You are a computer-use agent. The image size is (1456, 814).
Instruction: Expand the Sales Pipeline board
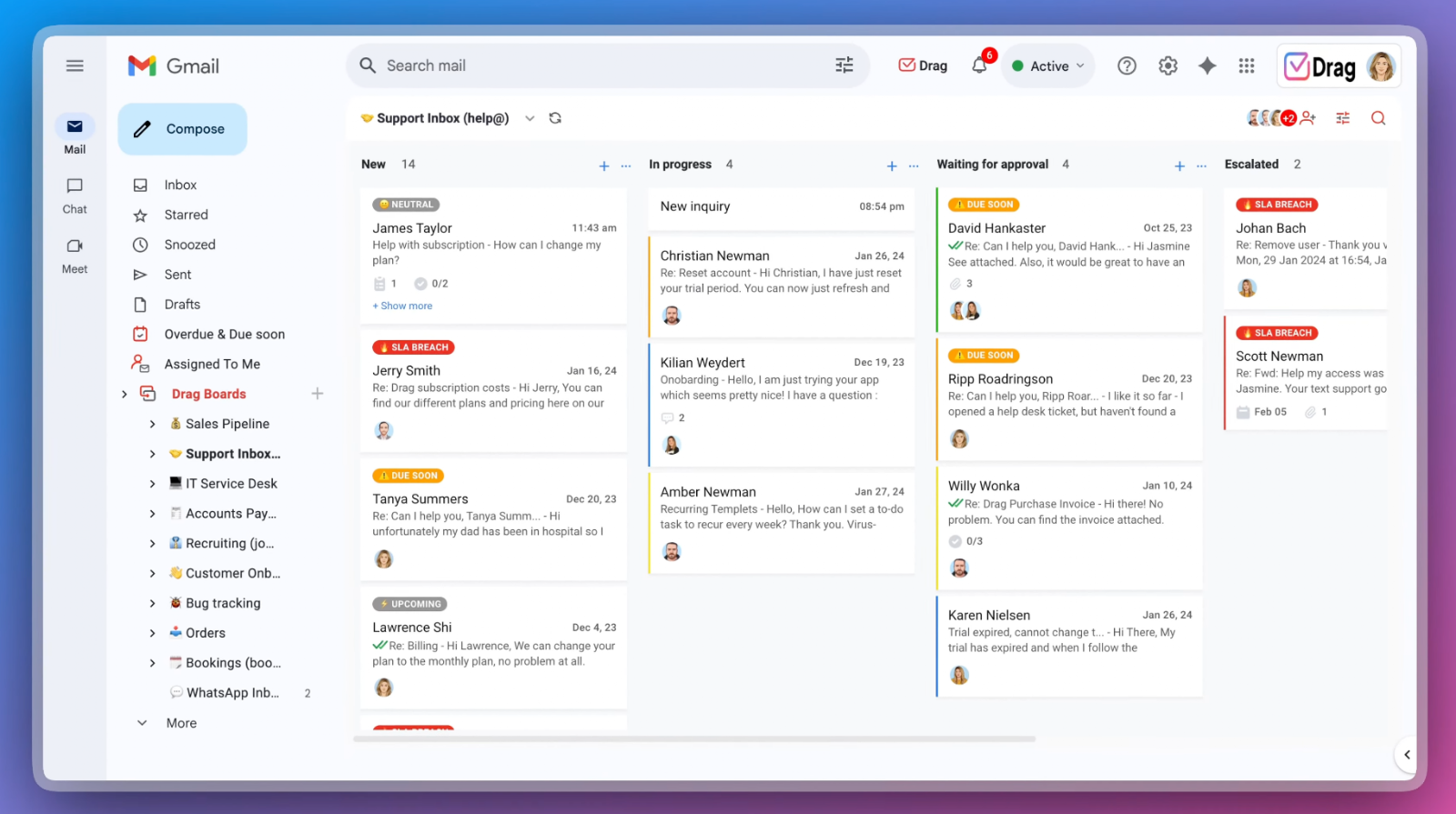point(152,424)
